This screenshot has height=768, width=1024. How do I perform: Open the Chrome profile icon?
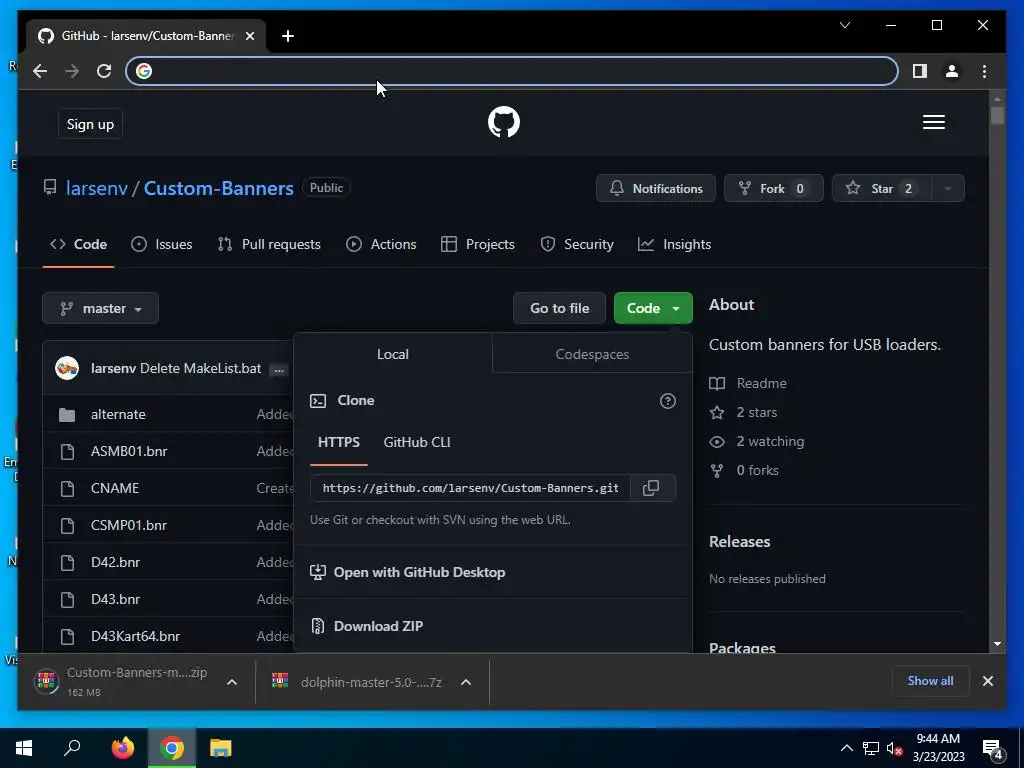point(952,71)
